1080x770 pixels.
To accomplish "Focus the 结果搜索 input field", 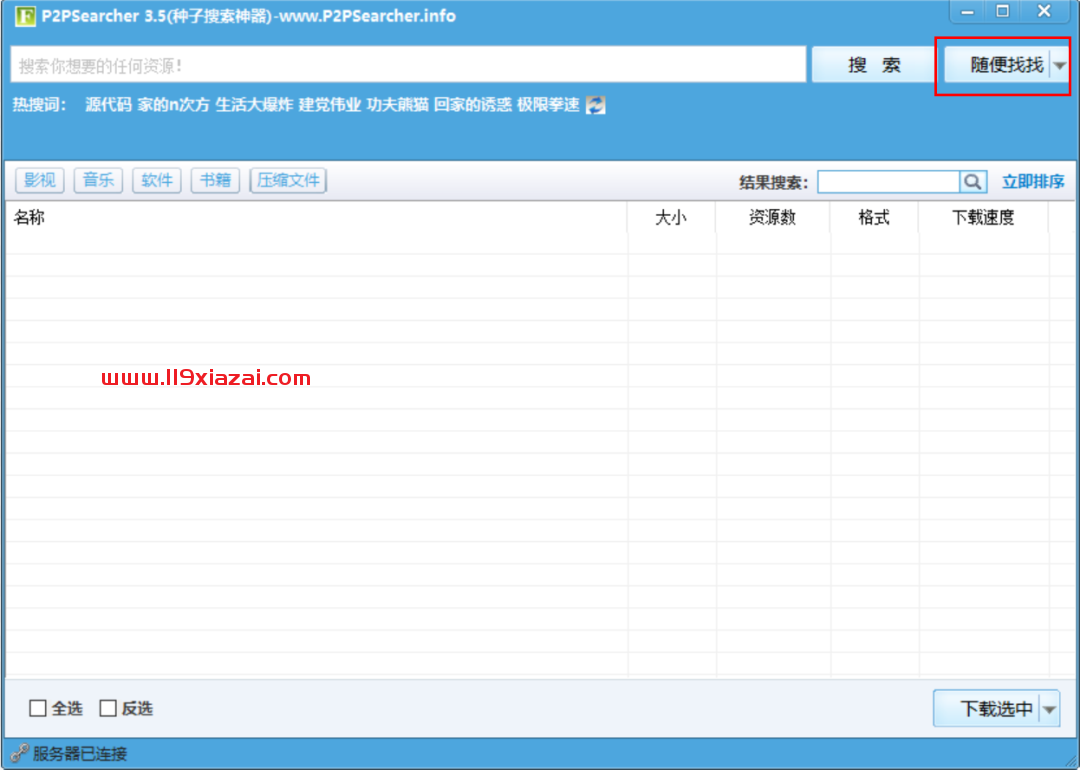I will coord(889,182).
